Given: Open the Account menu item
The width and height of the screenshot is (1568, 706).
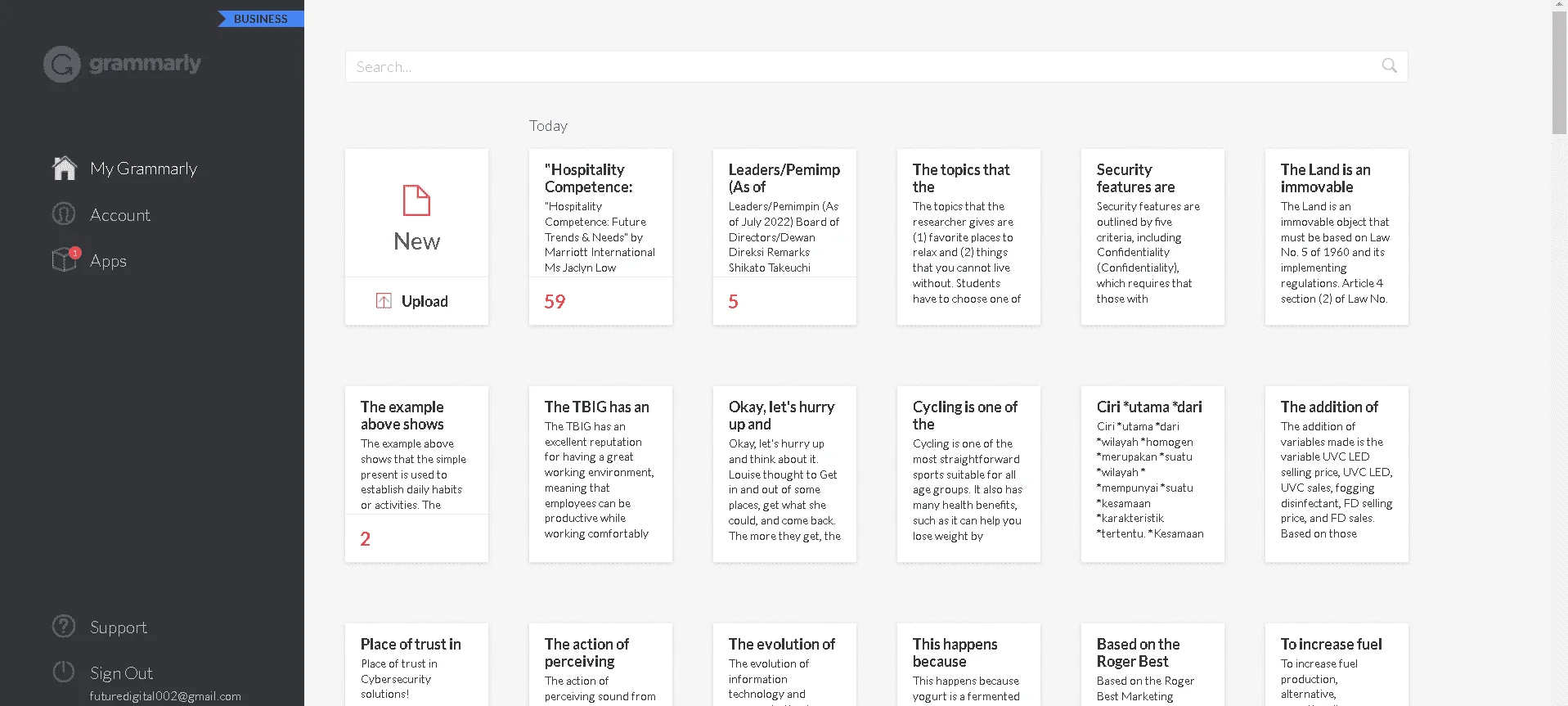Looking at the screenshot, I should 120,215.
